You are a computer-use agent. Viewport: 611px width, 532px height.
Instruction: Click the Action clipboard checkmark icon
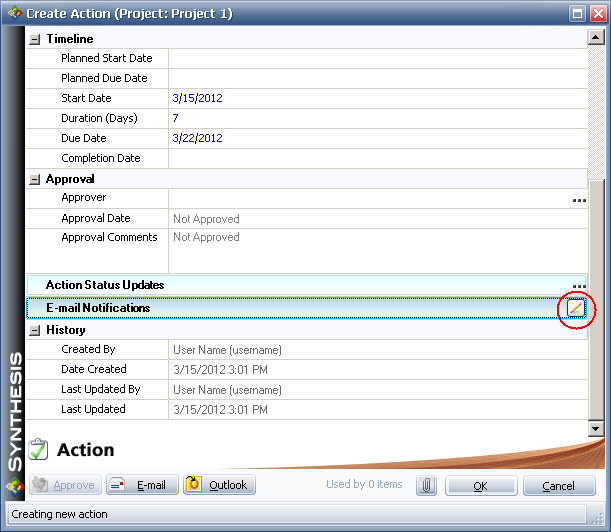[x=39, y=450]
